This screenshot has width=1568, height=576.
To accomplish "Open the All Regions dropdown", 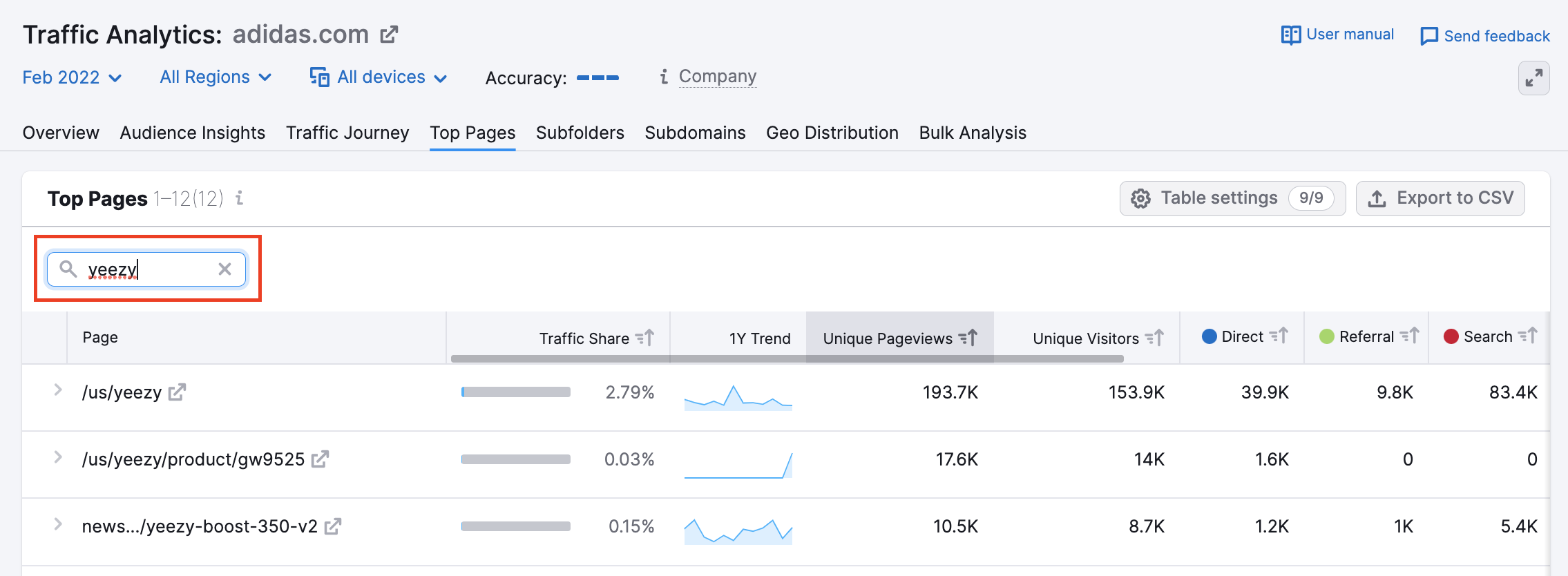I will coord(216,77).
